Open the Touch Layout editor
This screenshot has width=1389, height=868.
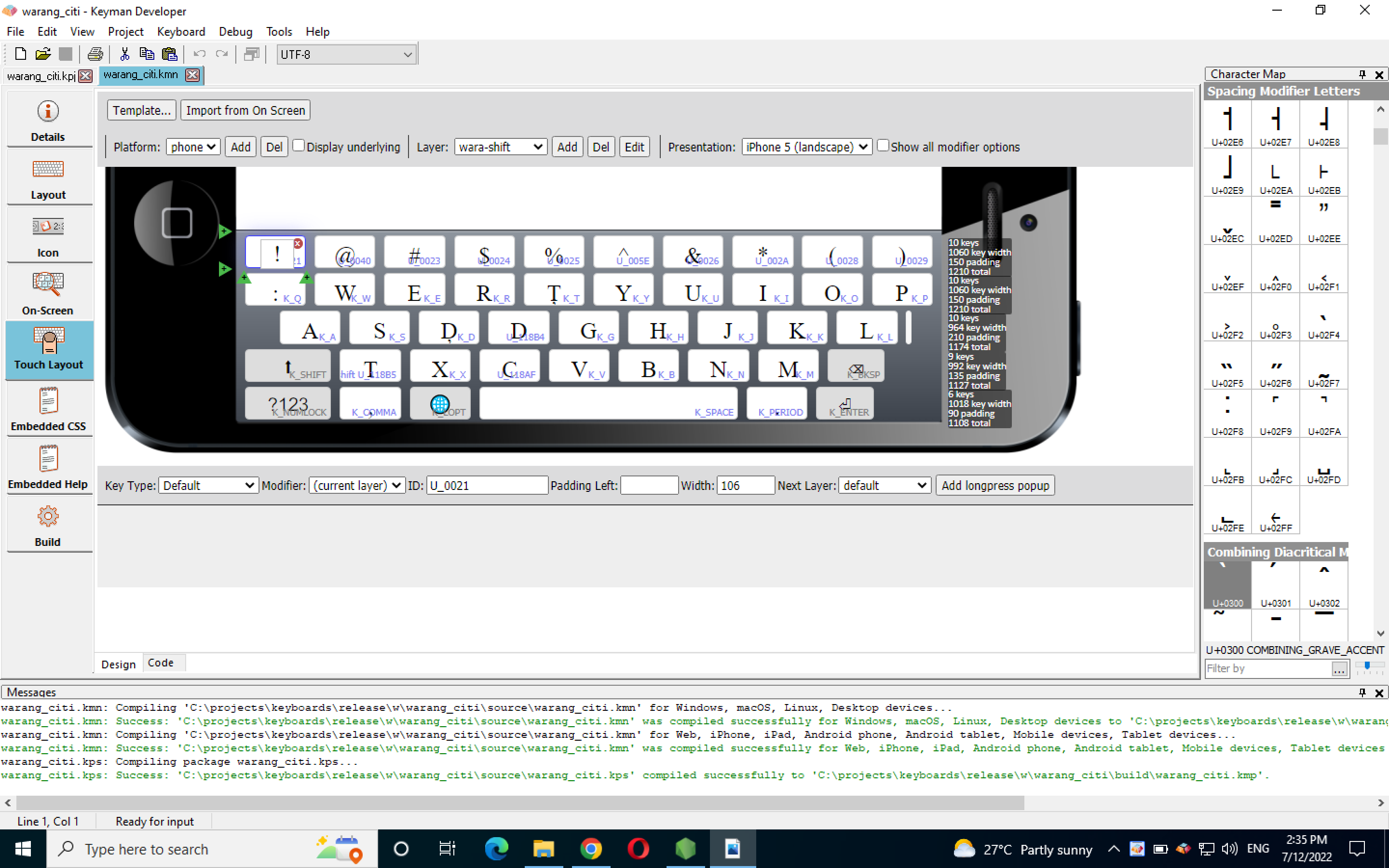click(x=49, y=350)
